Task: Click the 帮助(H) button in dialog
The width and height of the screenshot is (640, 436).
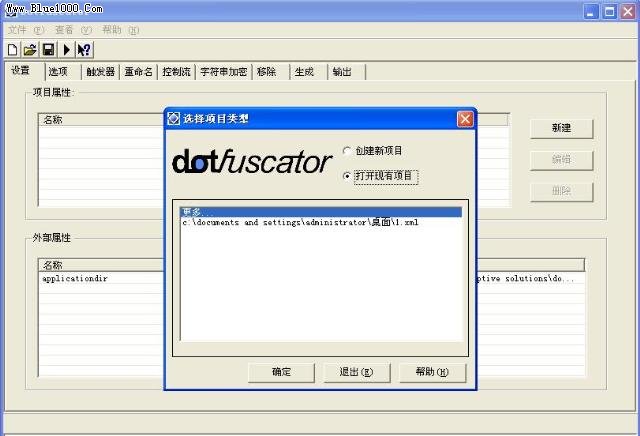Action: 432,372
